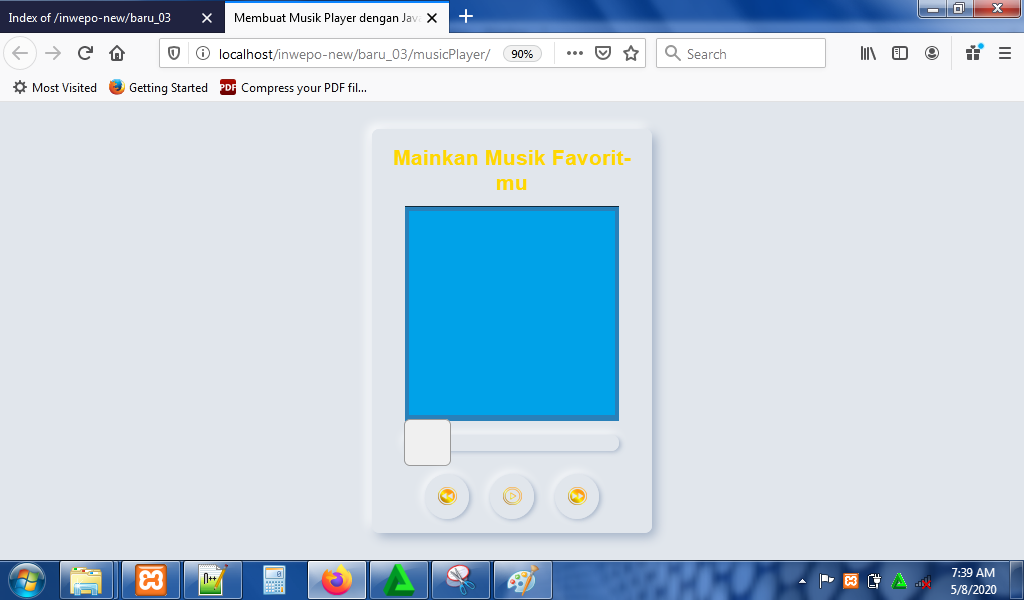Click the blue album cover image
The width and height of the screenshot is (1024, 600).
pyautogui.click(x=512, y=313)
